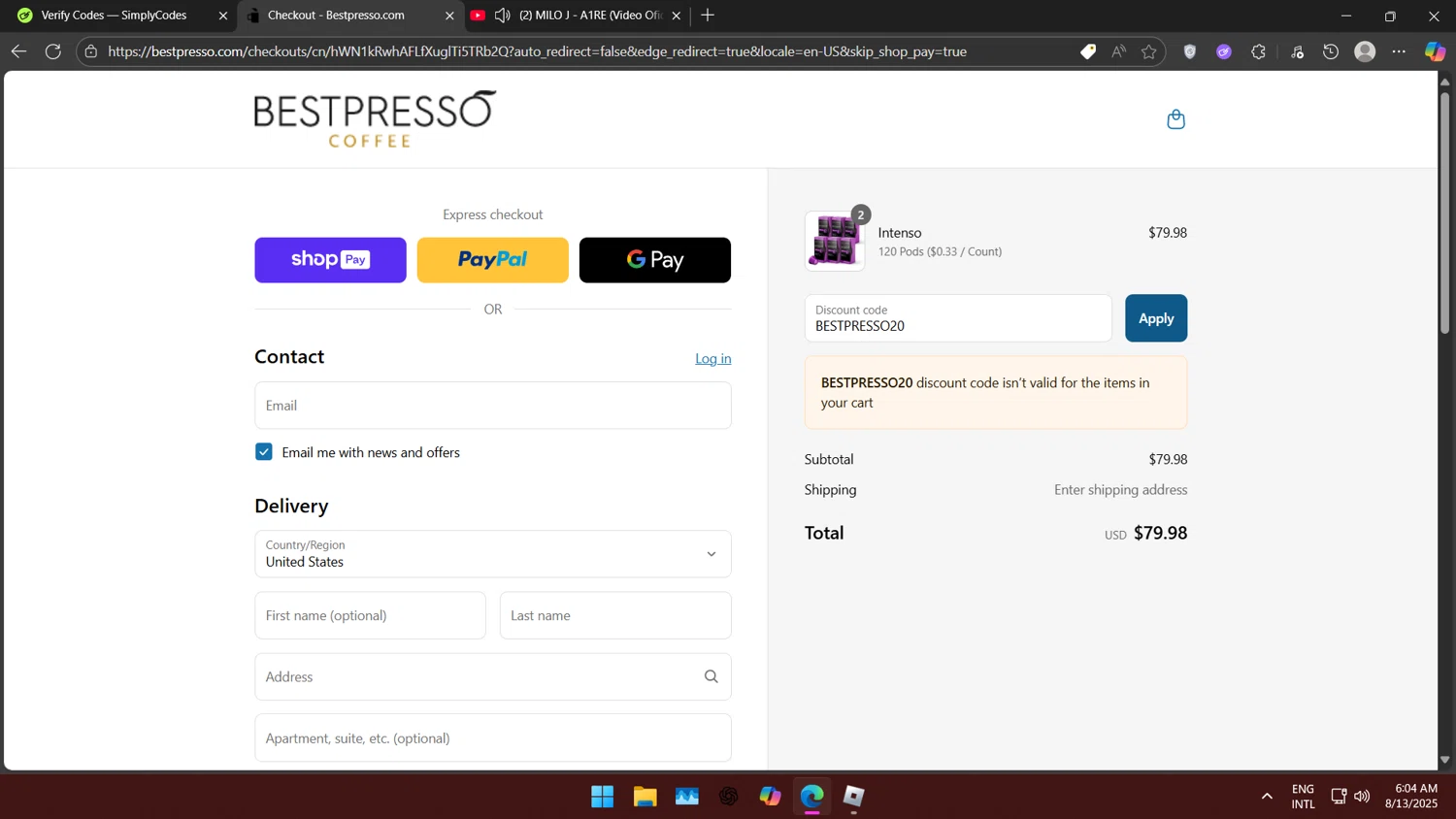Screen dimensions: 1456x819
Task: Open the browser profile avatar
Action: point(1365,51)
